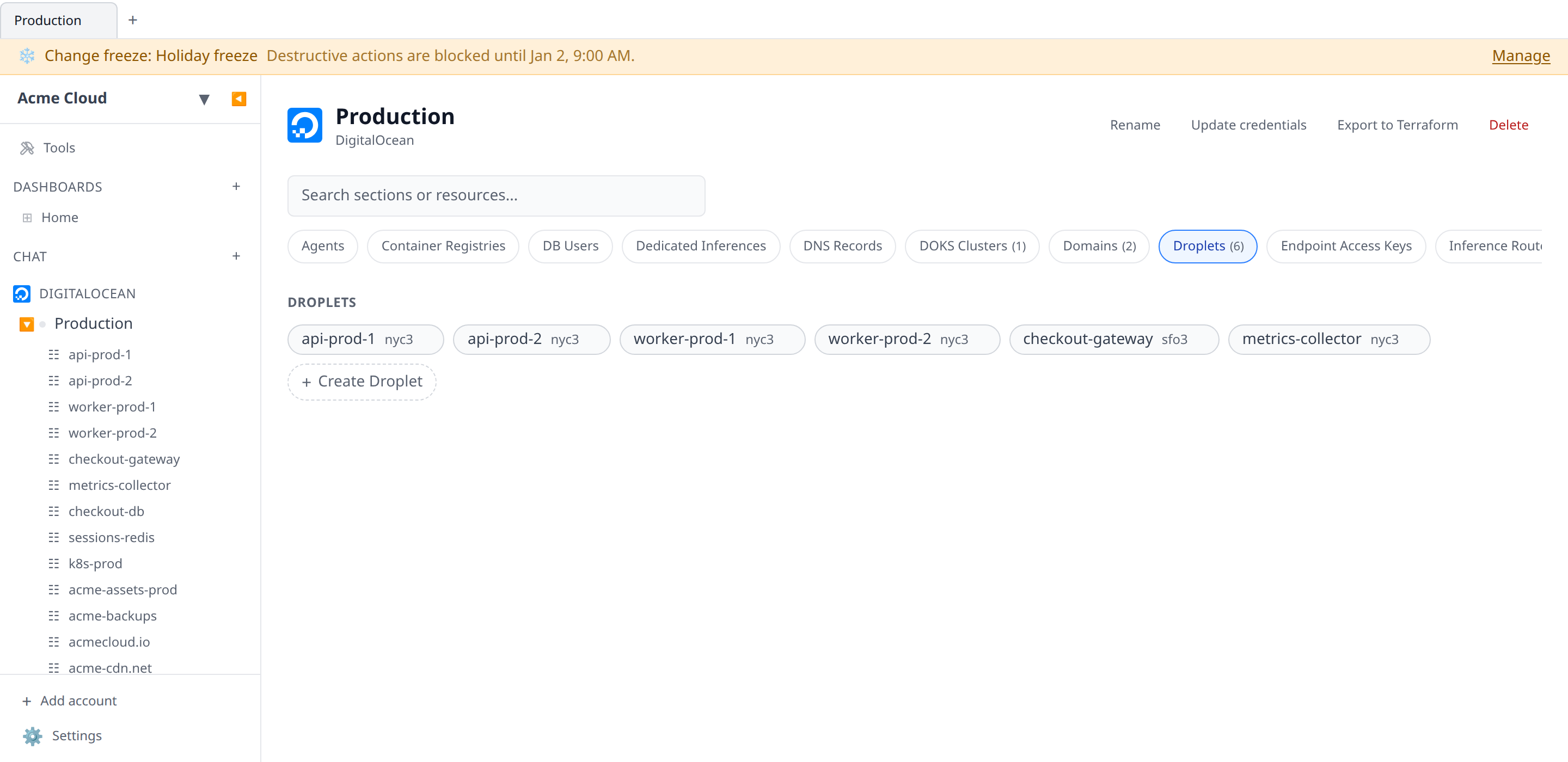
Task: Add a new dashboard with plus icon
Action: click(x=236, y=186)
